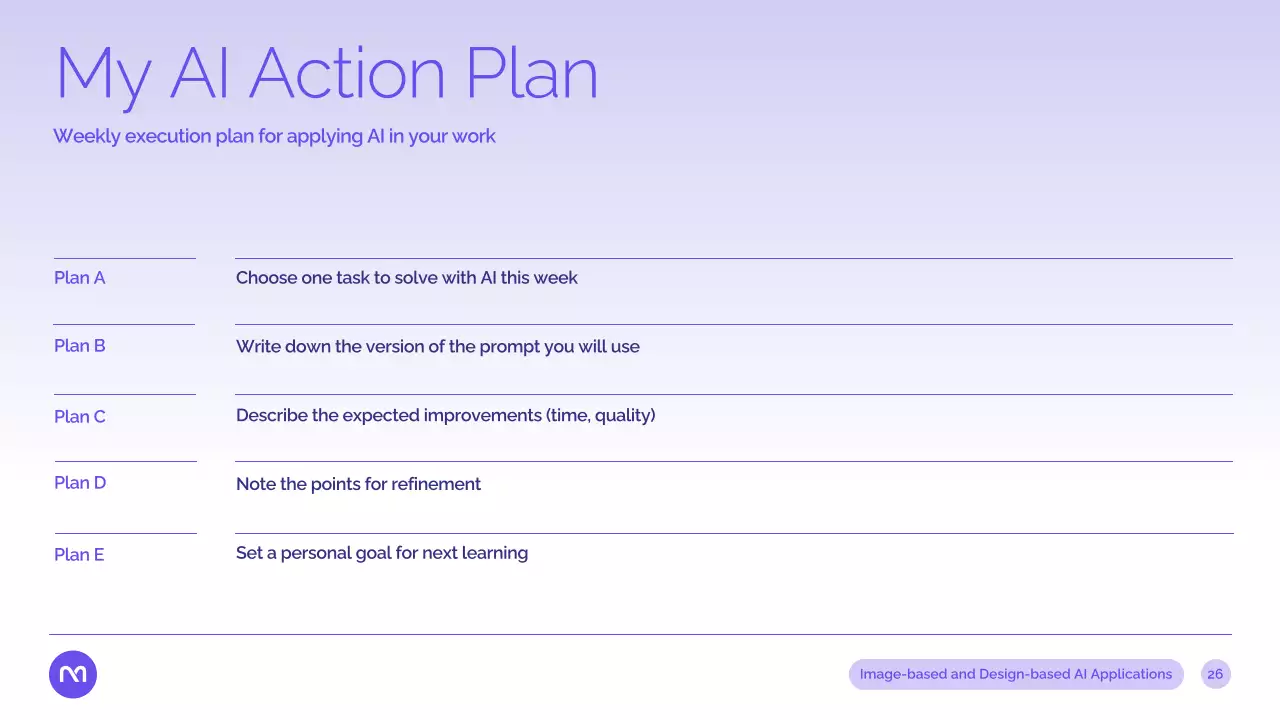The image size is (1280, 720).
Task: Click the purple circular logo icon
Action: (73, 674)
